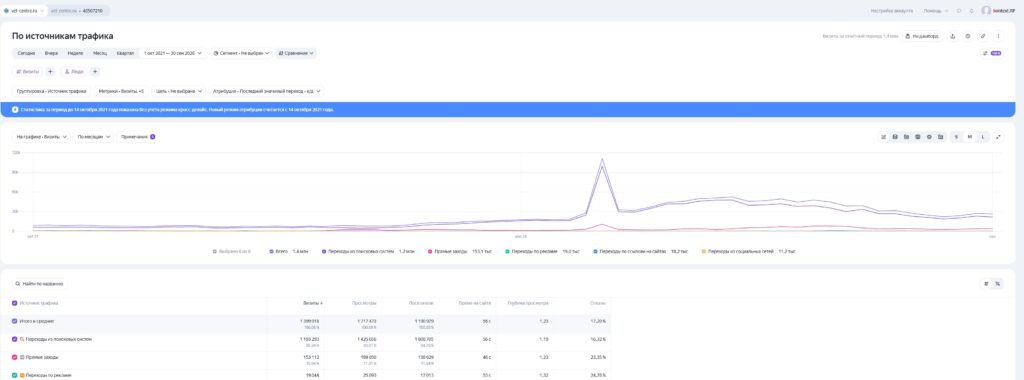Viewport: 1024px width, 380px height.
Task: Sort table by Отказы column
Action: [598, 303]
